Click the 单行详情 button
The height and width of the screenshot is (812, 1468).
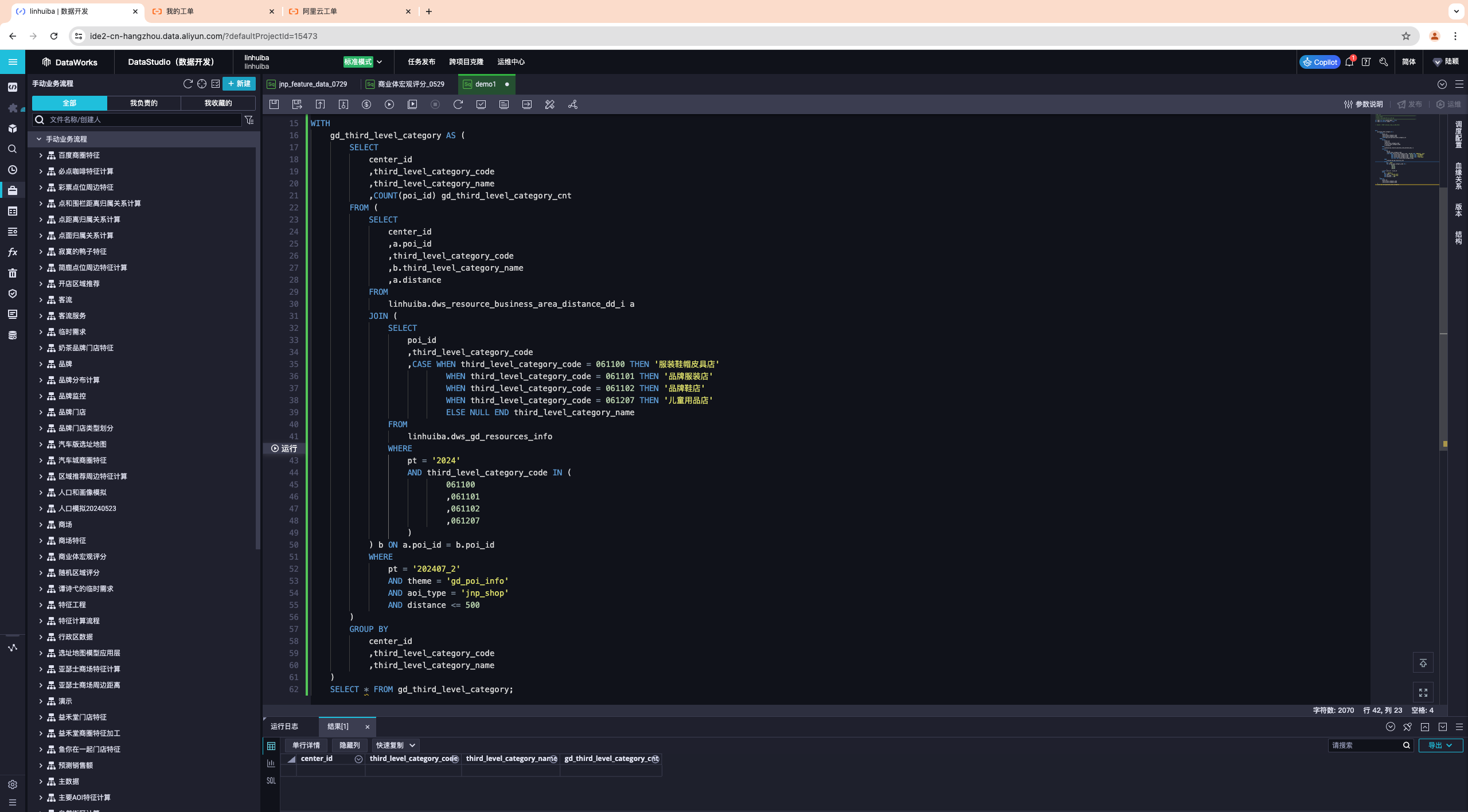click(x=306, y=745)
